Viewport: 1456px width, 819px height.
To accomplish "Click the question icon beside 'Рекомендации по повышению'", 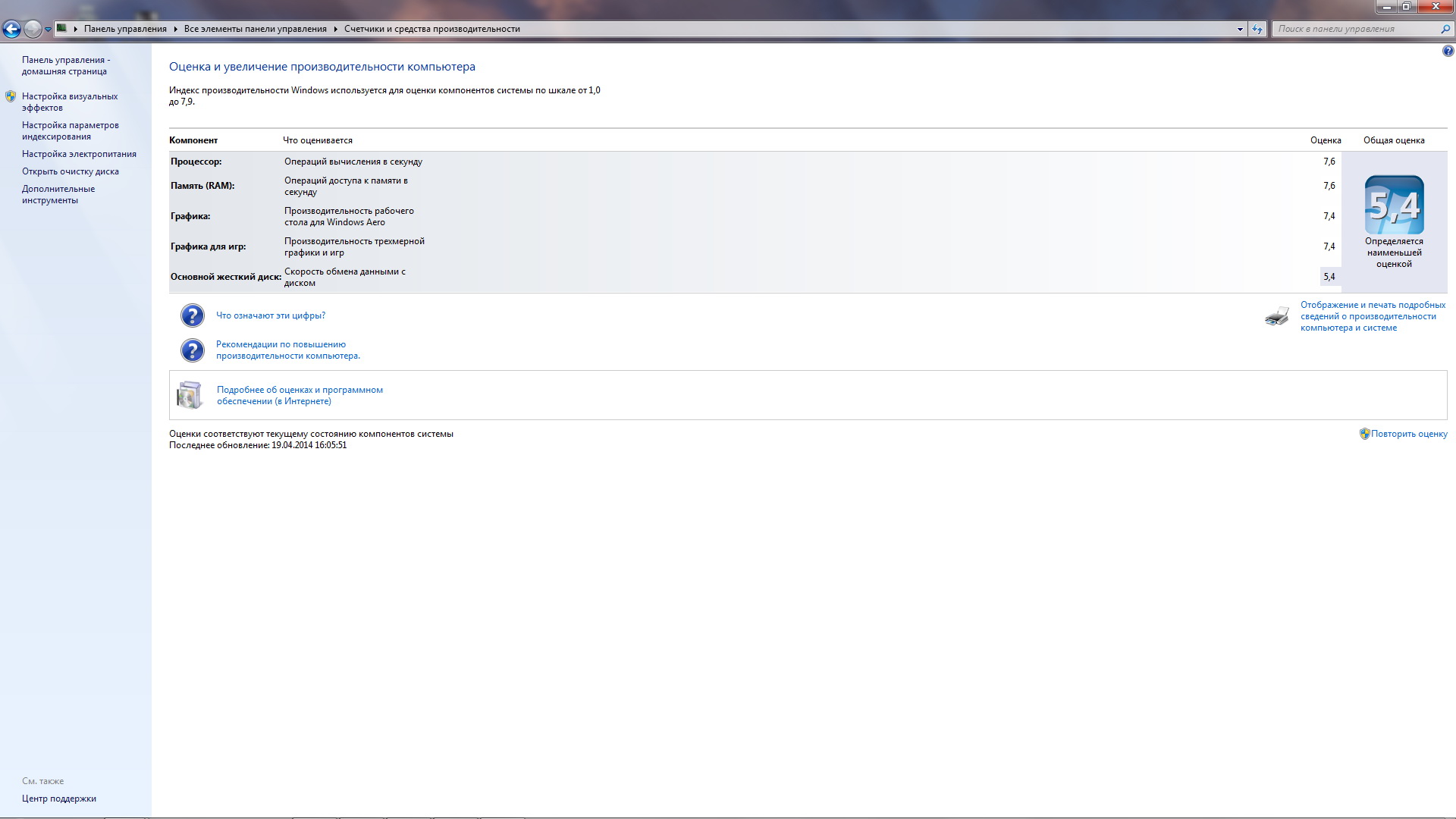I will click(x=192, y=350).
